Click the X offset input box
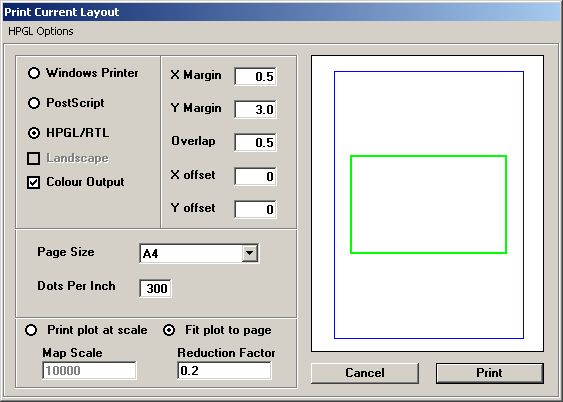The height and width of the screenshot is (402, 563). (x=255, y=176)
